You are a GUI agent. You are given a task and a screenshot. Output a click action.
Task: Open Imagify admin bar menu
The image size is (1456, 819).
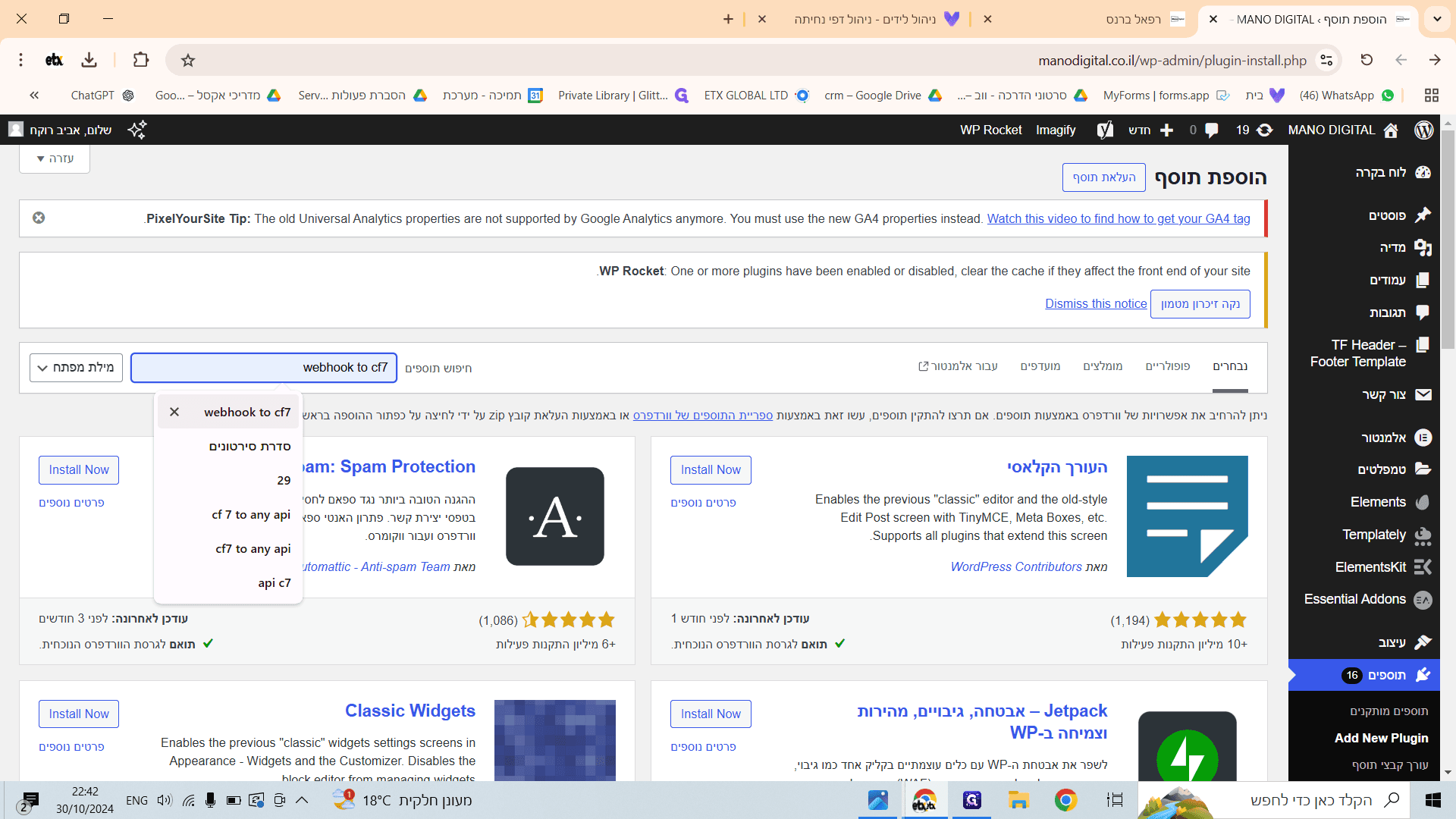pyautogui.click(x=1056, y=130)
